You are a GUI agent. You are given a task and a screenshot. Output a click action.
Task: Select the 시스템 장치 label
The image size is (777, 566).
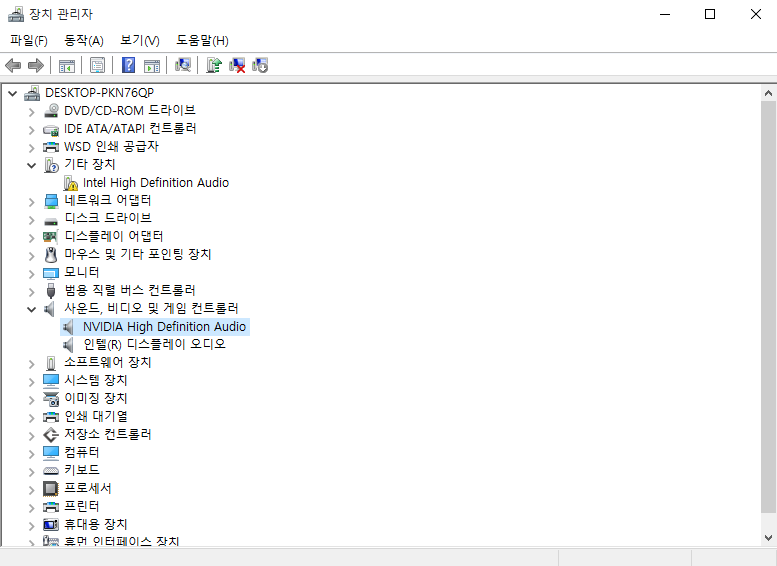pos(96,381)
